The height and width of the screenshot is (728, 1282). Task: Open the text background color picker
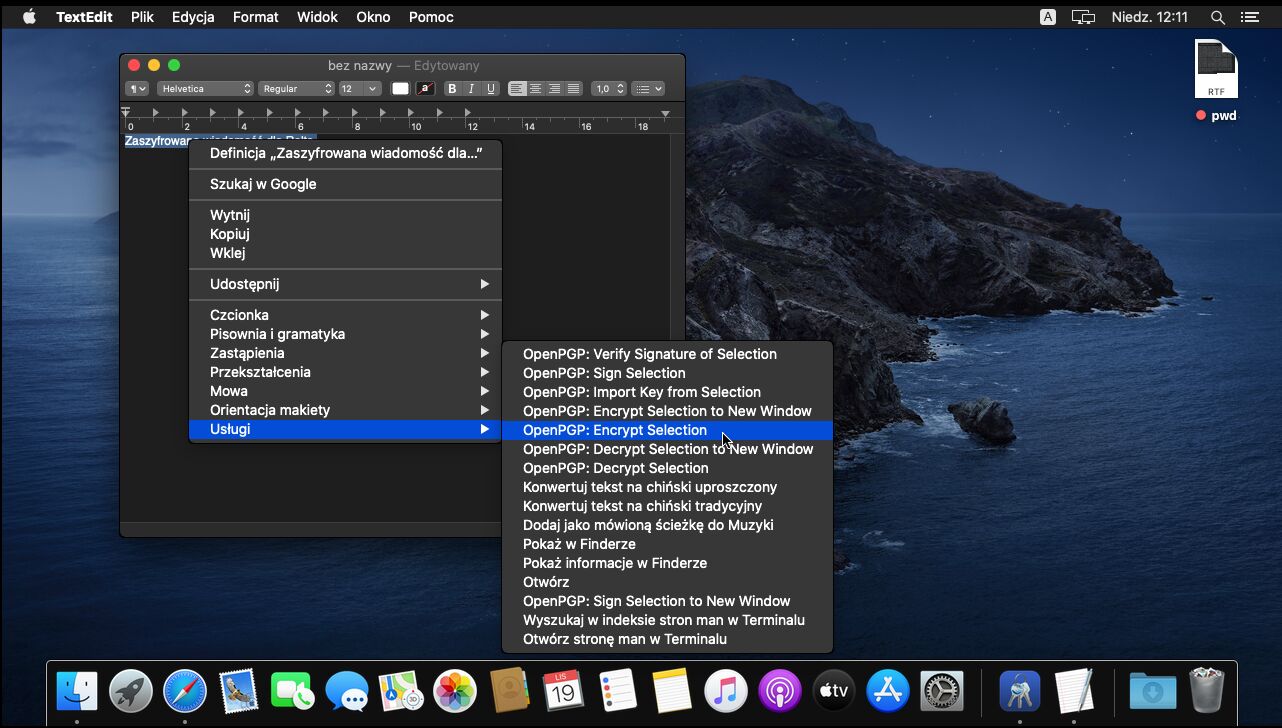(x=425, y=89)
